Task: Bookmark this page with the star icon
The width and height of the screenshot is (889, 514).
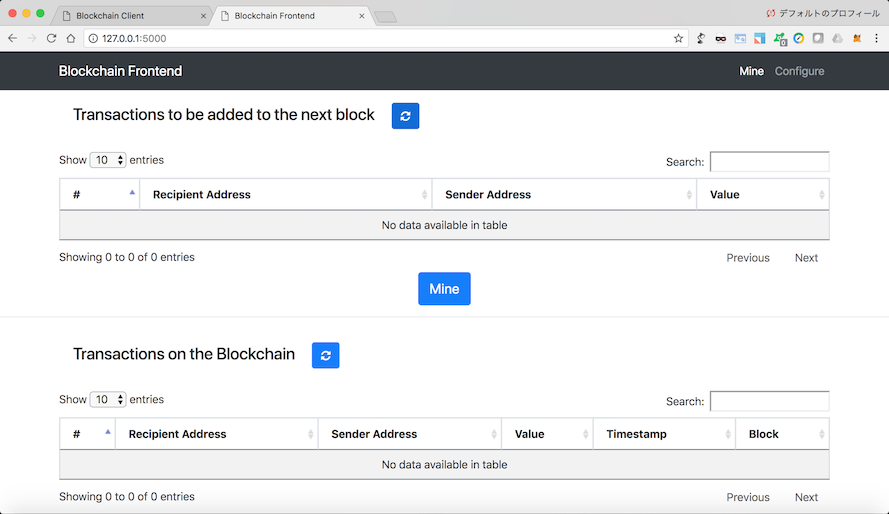Action: 678,38
